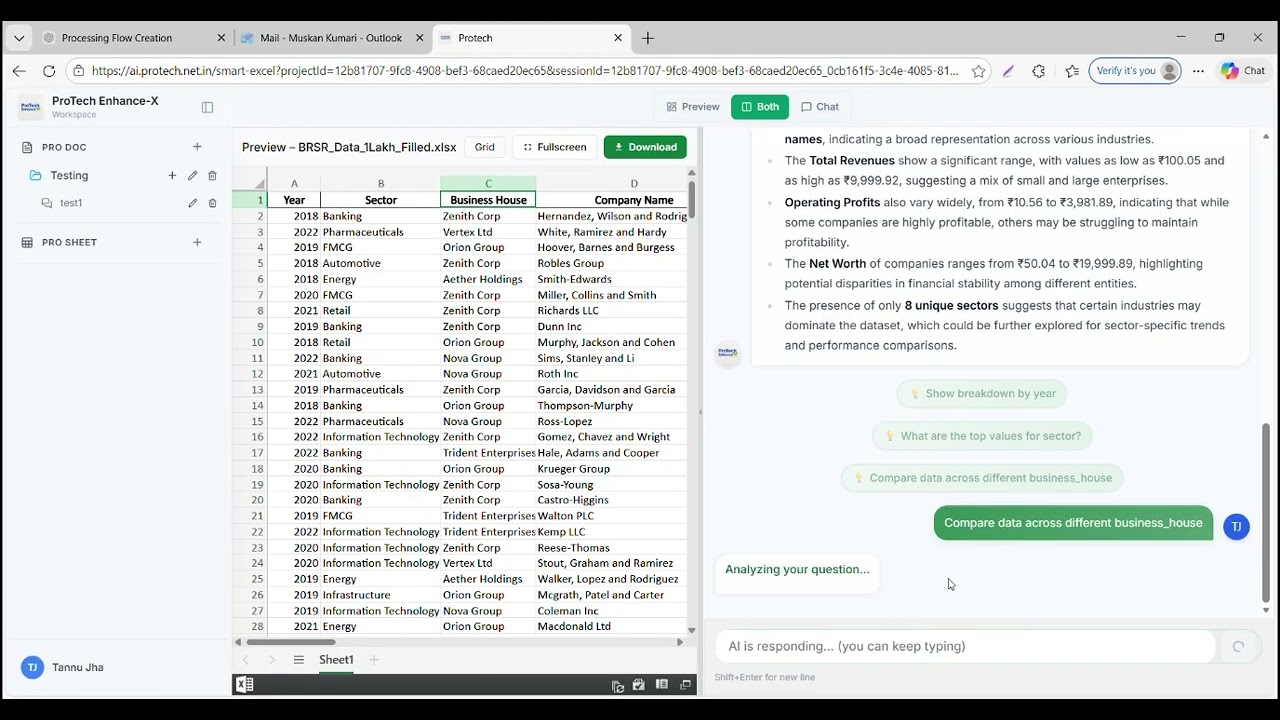Click the 'Compare data across different business_house' suggestion chip

tap(982, 478)
